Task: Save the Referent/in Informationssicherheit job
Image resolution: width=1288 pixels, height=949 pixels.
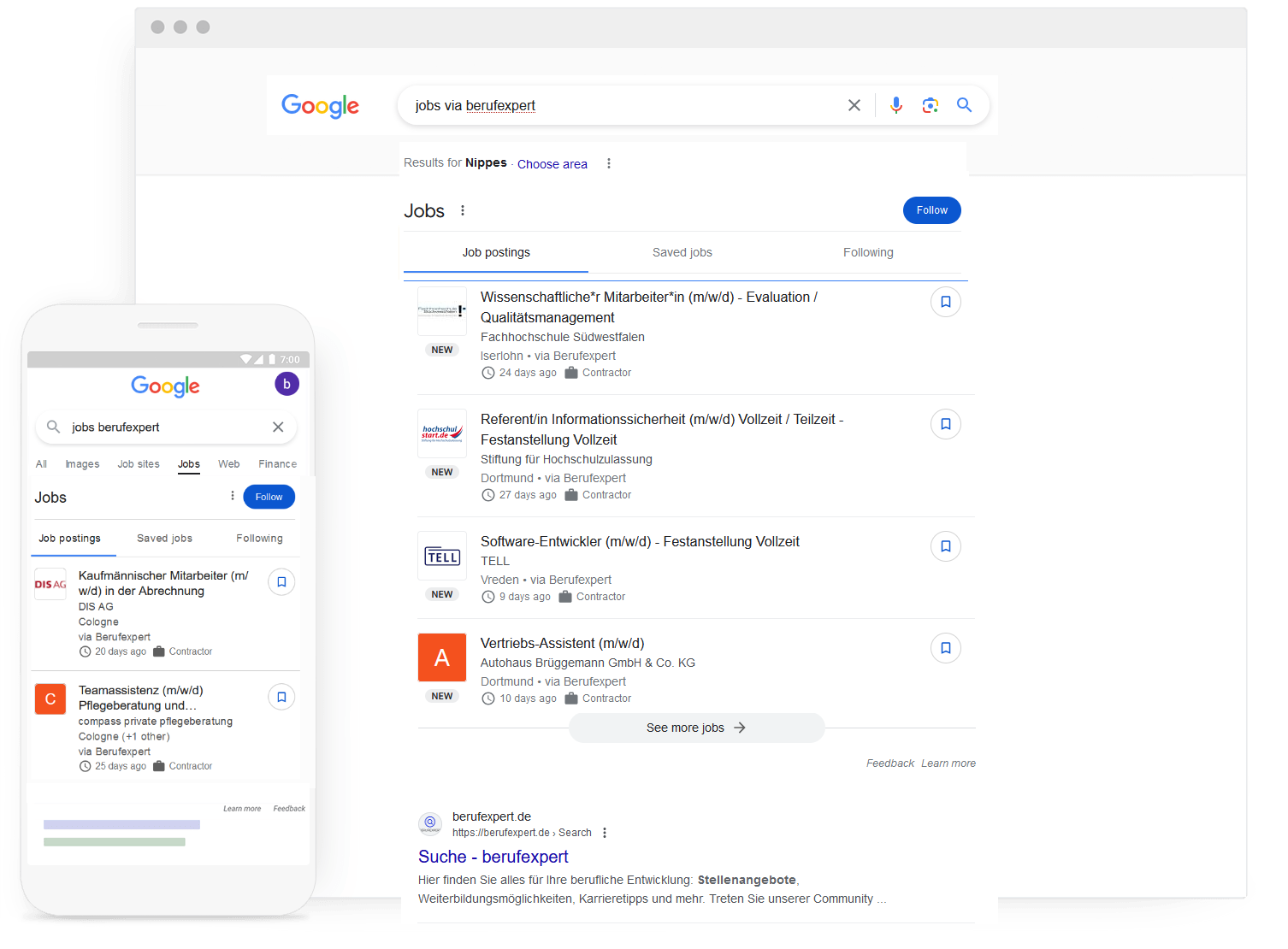Action: (x=946, y=424)
